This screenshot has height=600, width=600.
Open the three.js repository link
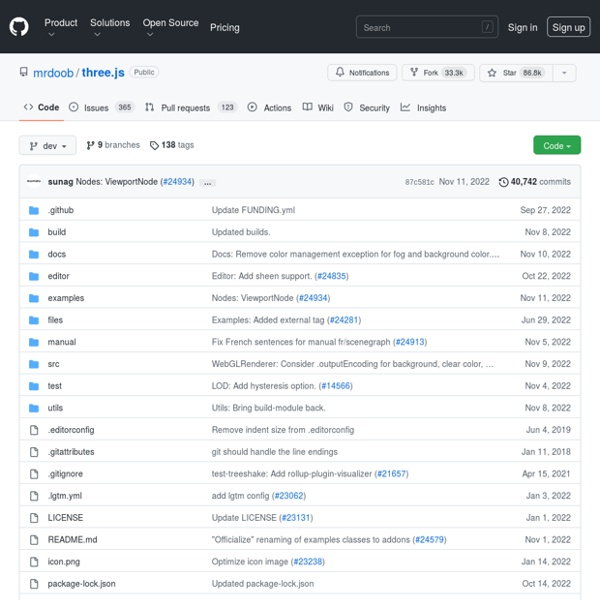point(103,73)
